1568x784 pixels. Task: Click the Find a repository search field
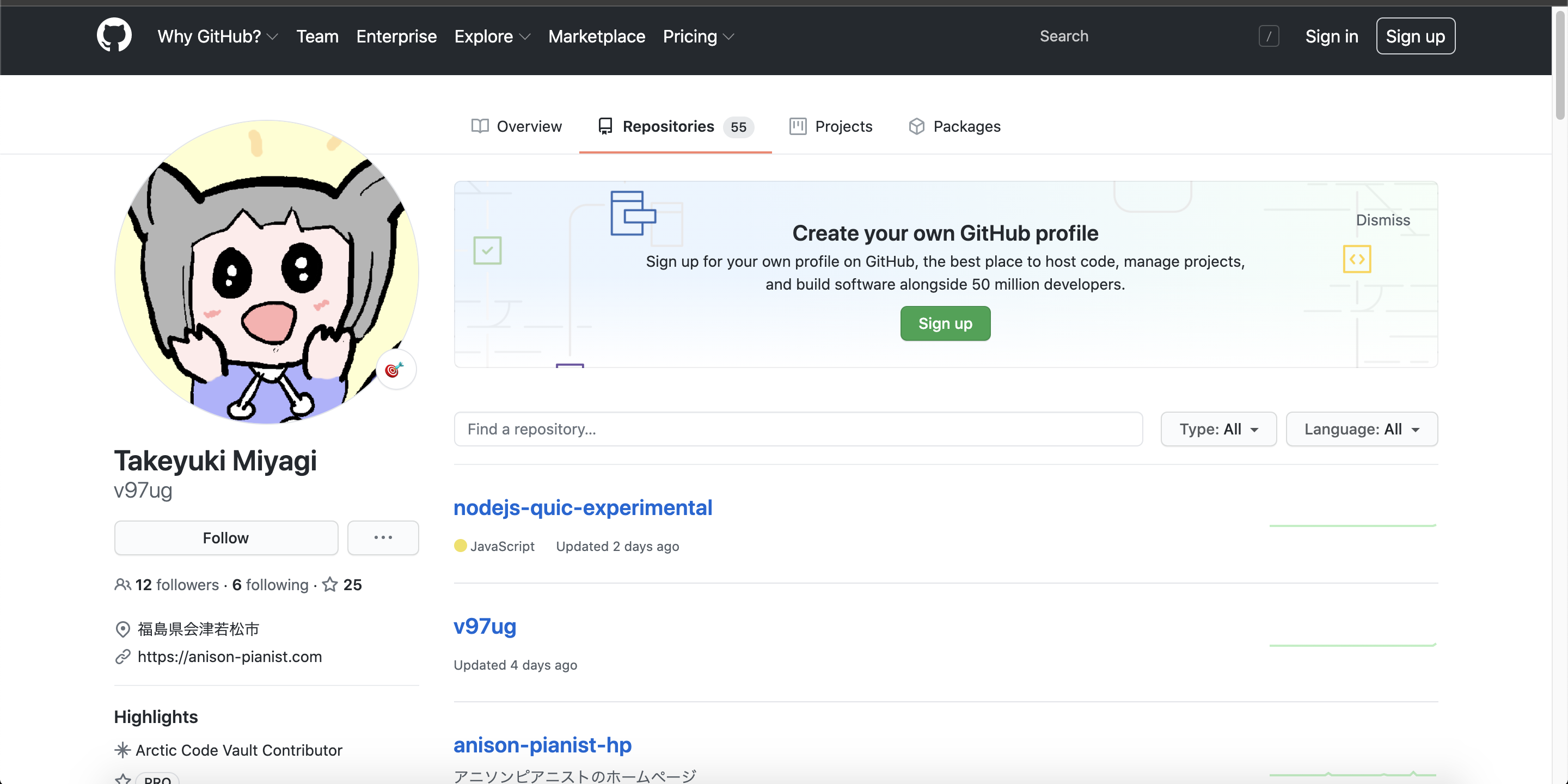798,429
